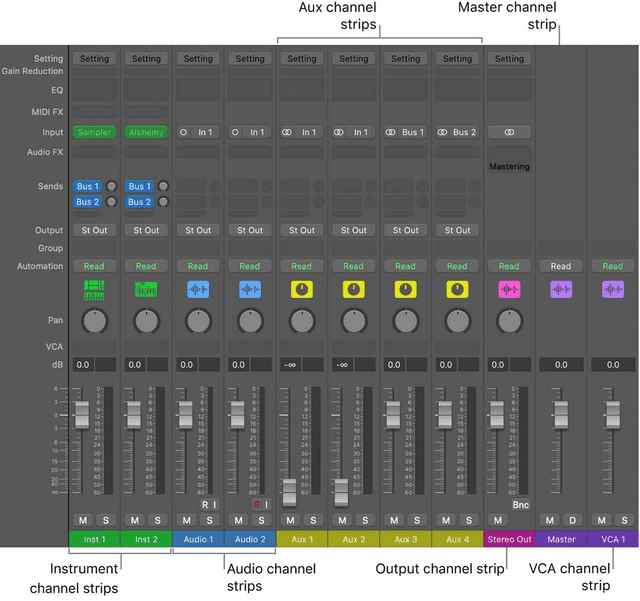The width and height of the screenshot is (640, 601).
Task: Click Aux 1 dB value field
Action: pyautogui.click(x=291, y=365)
